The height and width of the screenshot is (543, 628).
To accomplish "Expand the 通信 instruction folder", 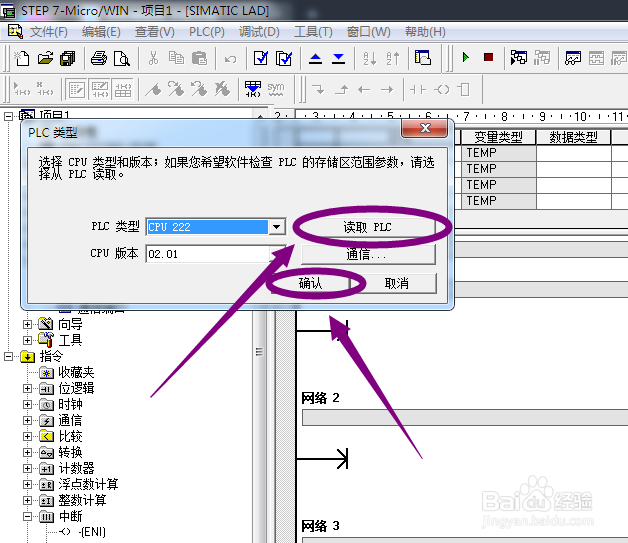I will [x=27, y=420].
